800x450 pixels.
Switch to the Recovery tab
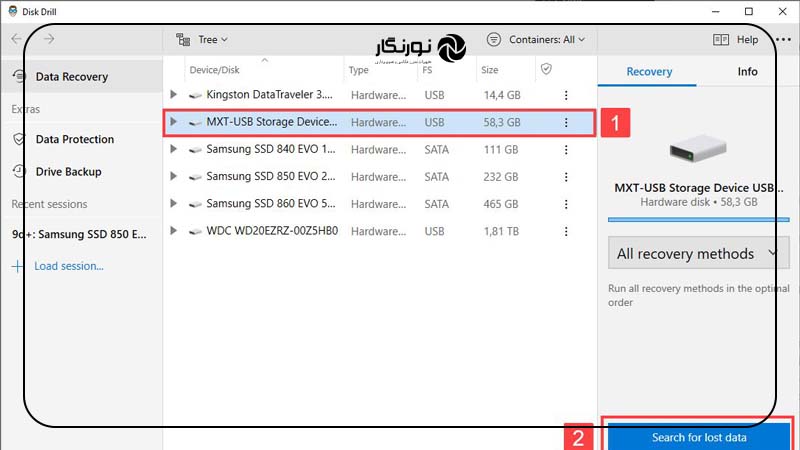click(x=649, y=71)
